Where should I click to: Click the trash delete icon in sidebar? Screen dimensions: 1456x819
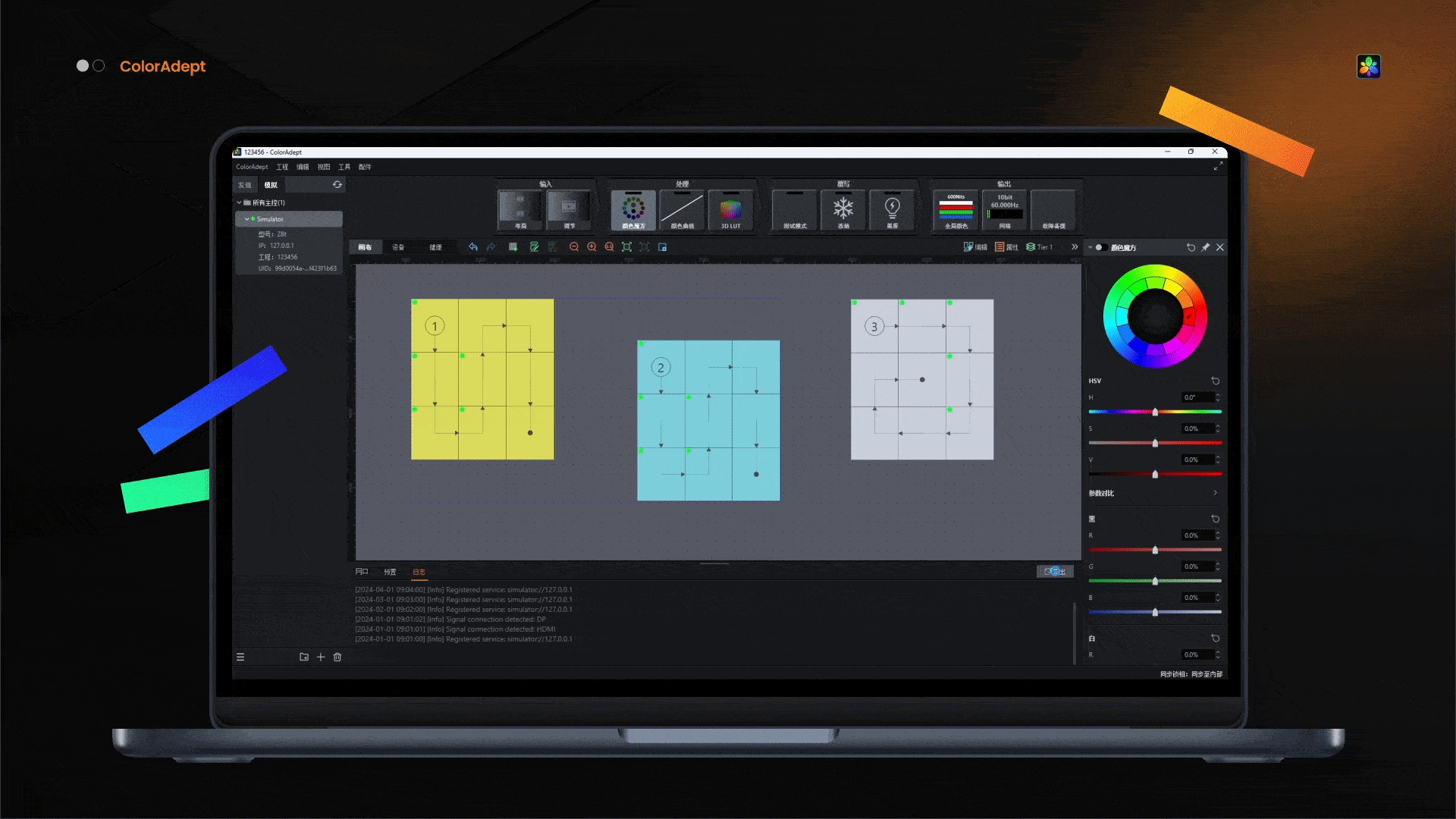pyautogui.click(x=337, y=657)
